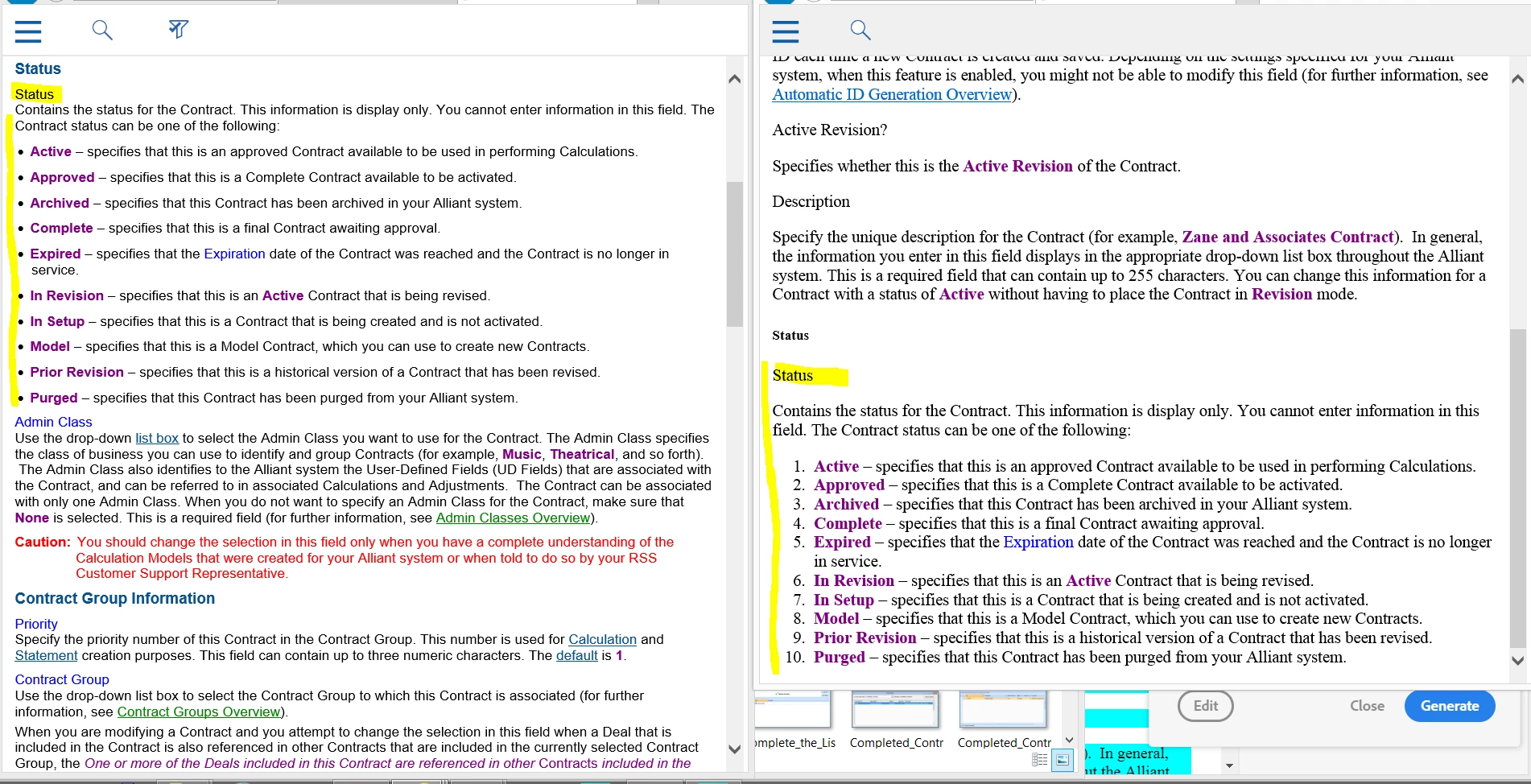The image size is (1531, 784).
Task: Click 'Prior Revision' term in left list
Action: pyautogui.click(x=76, y=372)
